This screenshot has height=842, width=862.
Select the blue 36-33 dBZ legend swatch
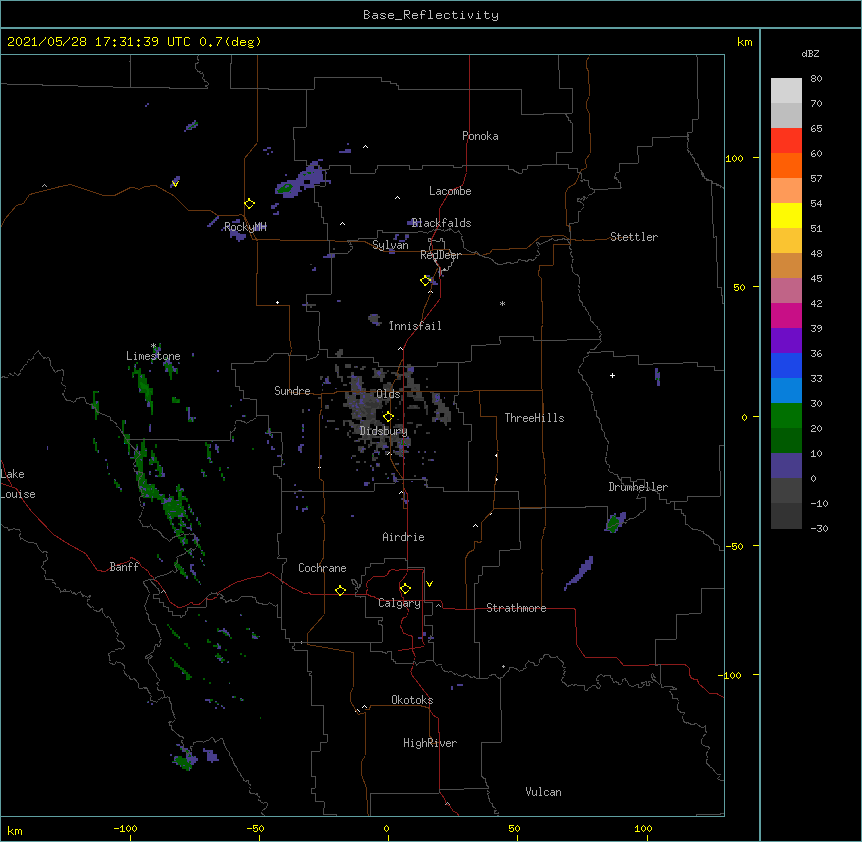[786, 365]
